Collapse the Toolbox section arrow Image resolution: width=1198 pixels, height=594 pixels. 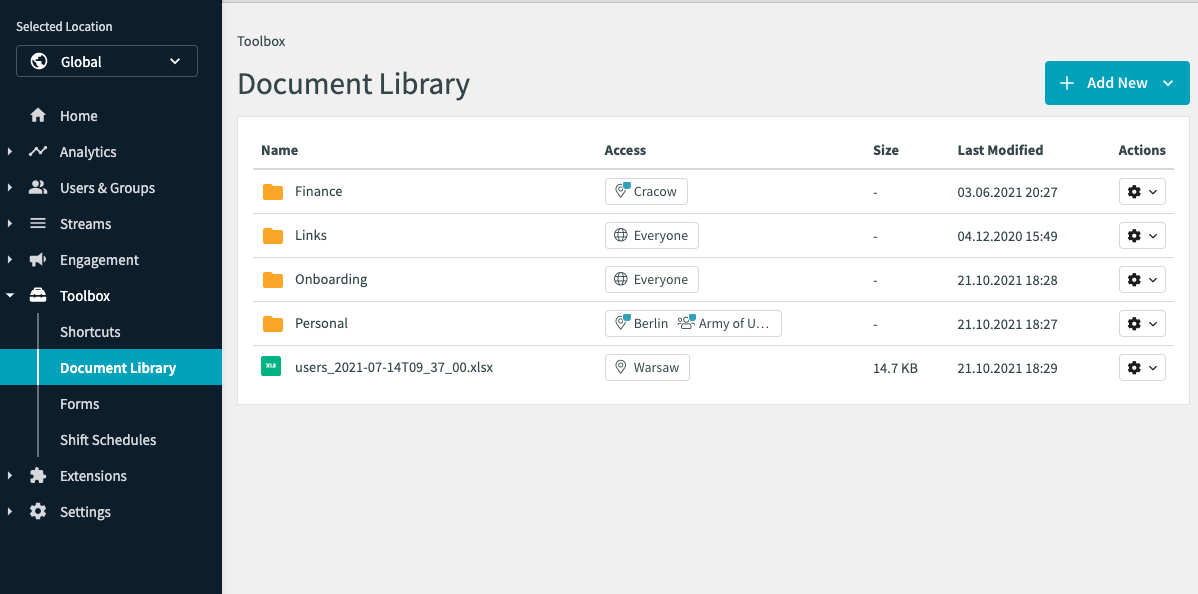coord(10,296)
